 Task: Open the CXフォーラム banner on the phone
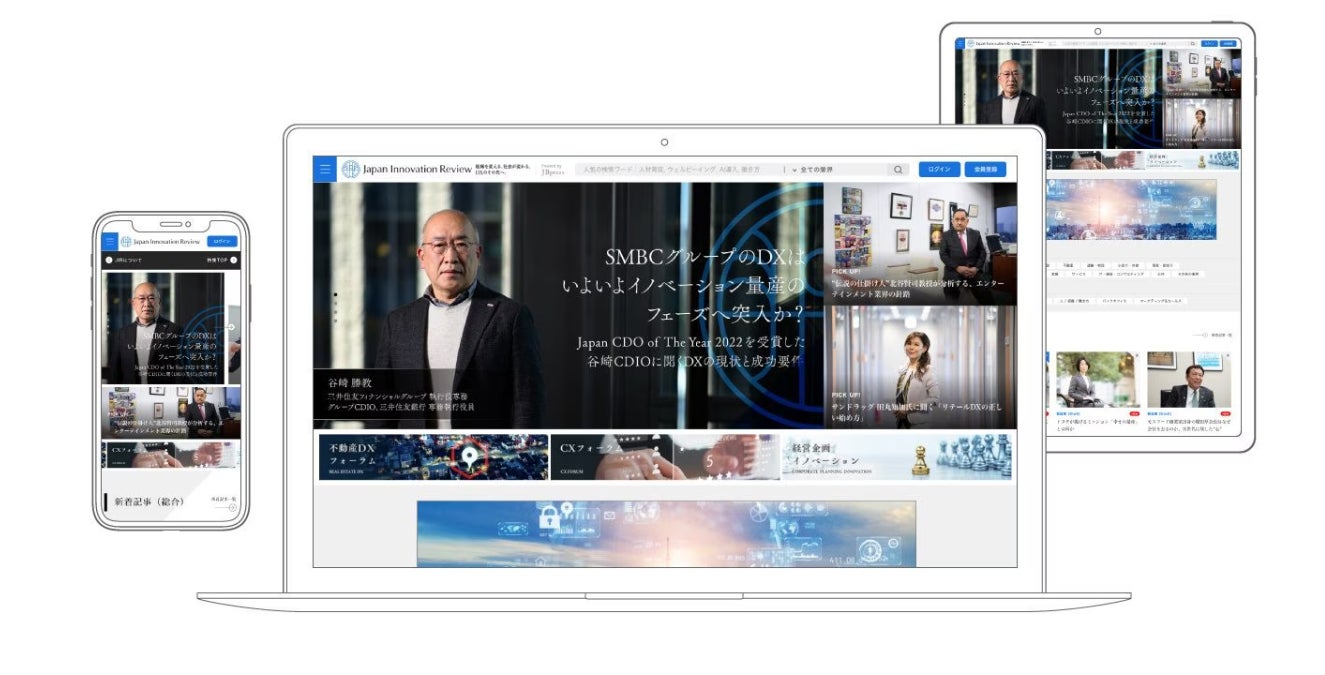tap(171, 455)
